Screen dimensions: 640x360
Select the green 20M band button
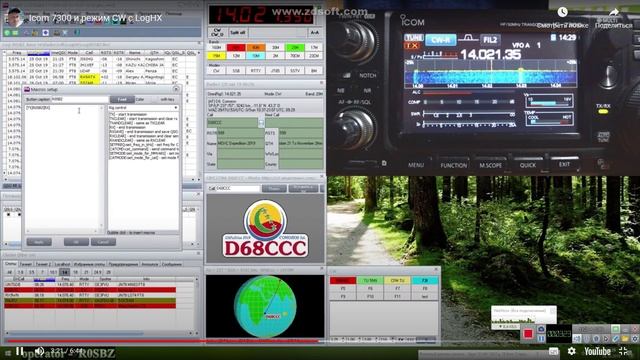[295, 47]
